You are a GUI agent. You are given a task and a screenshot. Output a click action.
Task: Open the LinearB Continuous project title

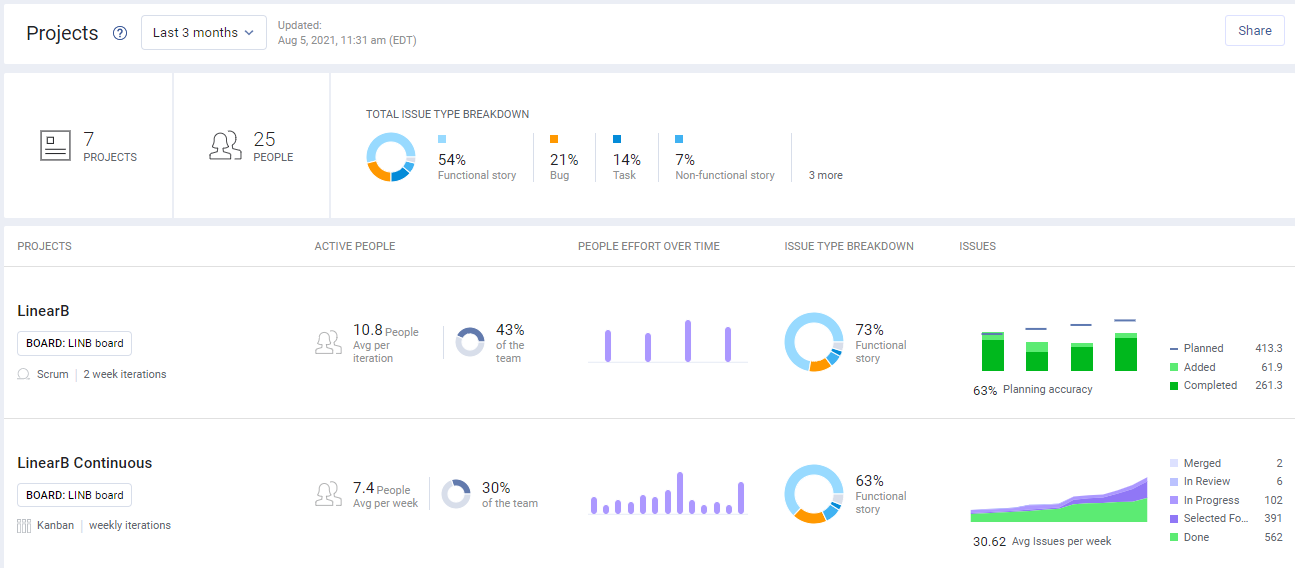85,463
